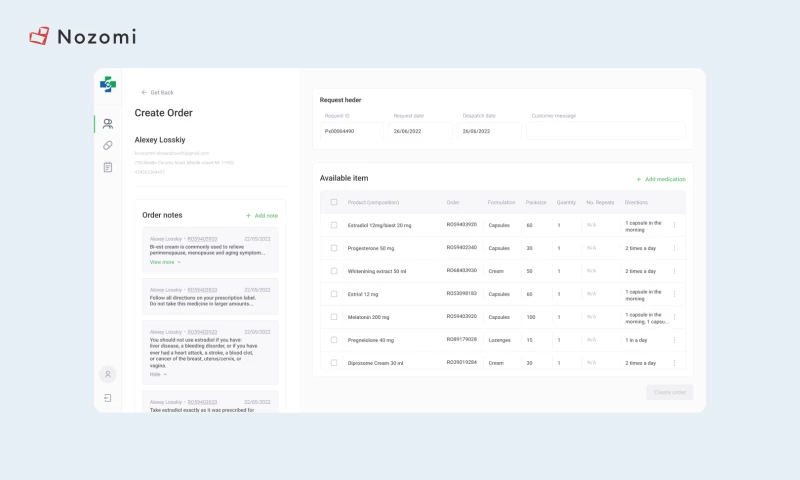Open row menu for Whitenining extract 50 ml
The width and height of the screenshot is (800, 480).
point(674,271)
